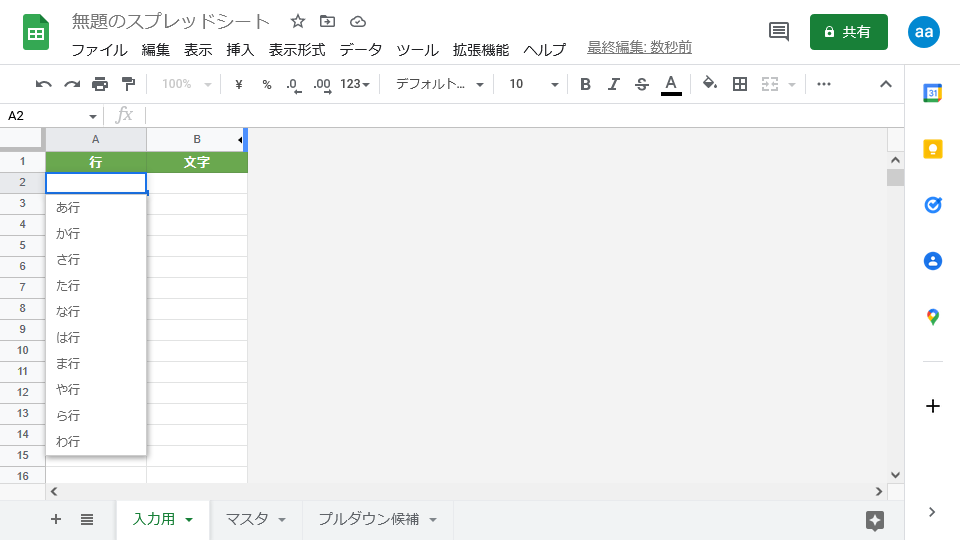This screenshot has width=960, height=540.
Task: Open the text color picker
Action: 671,84
